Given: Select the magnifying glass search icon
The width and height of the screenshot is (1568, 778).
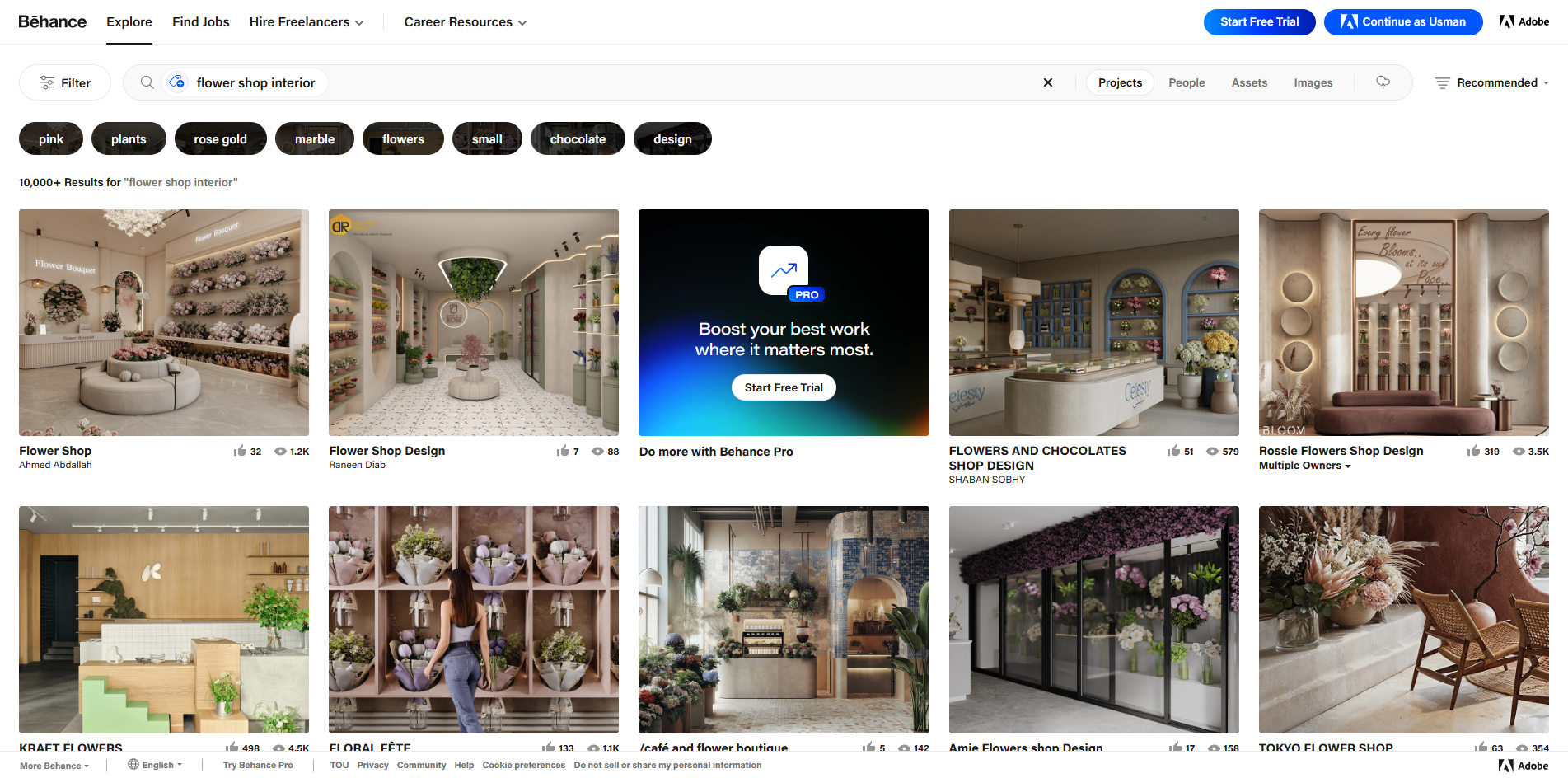Looking at the screenshot, I should [147, 82].
